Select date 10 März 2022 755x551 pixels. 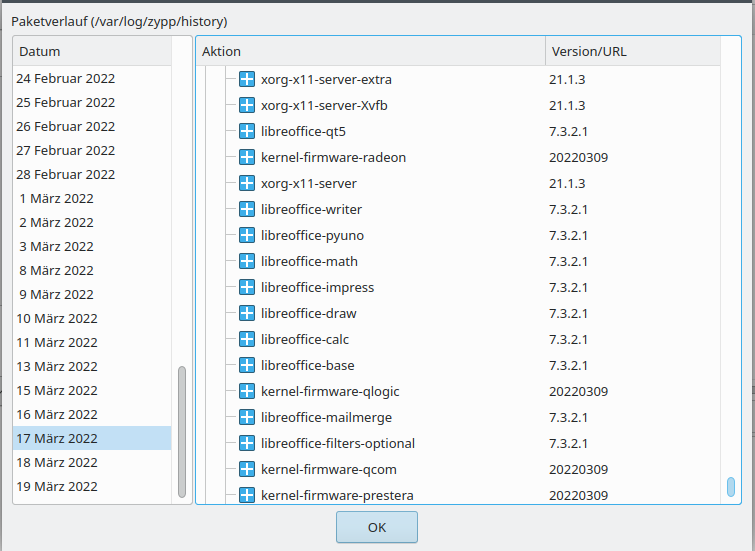click(92, 318)
